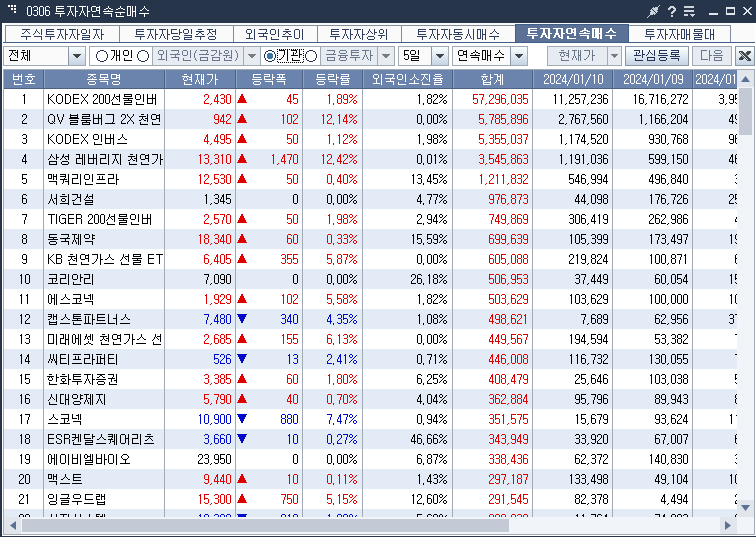
Task: Select the 개인 radio button
Action: pyautogui.click(x=102, y=56)
